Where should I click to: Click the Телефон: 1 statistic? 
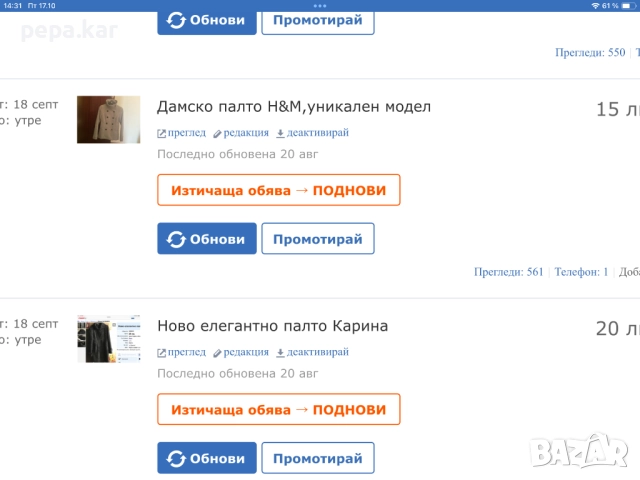581,272
